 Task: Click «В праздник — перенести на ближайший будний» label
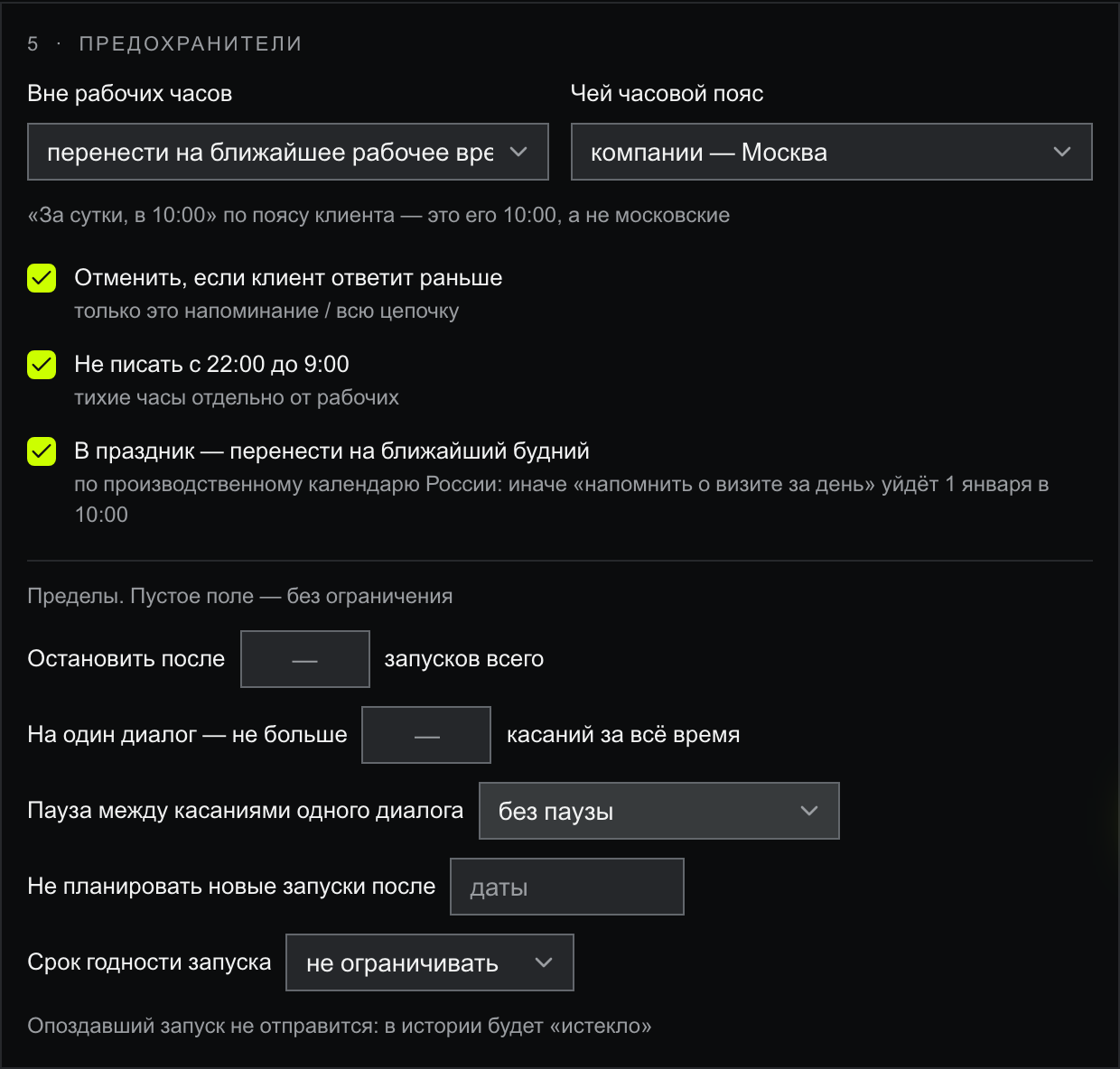pos(331,451)
